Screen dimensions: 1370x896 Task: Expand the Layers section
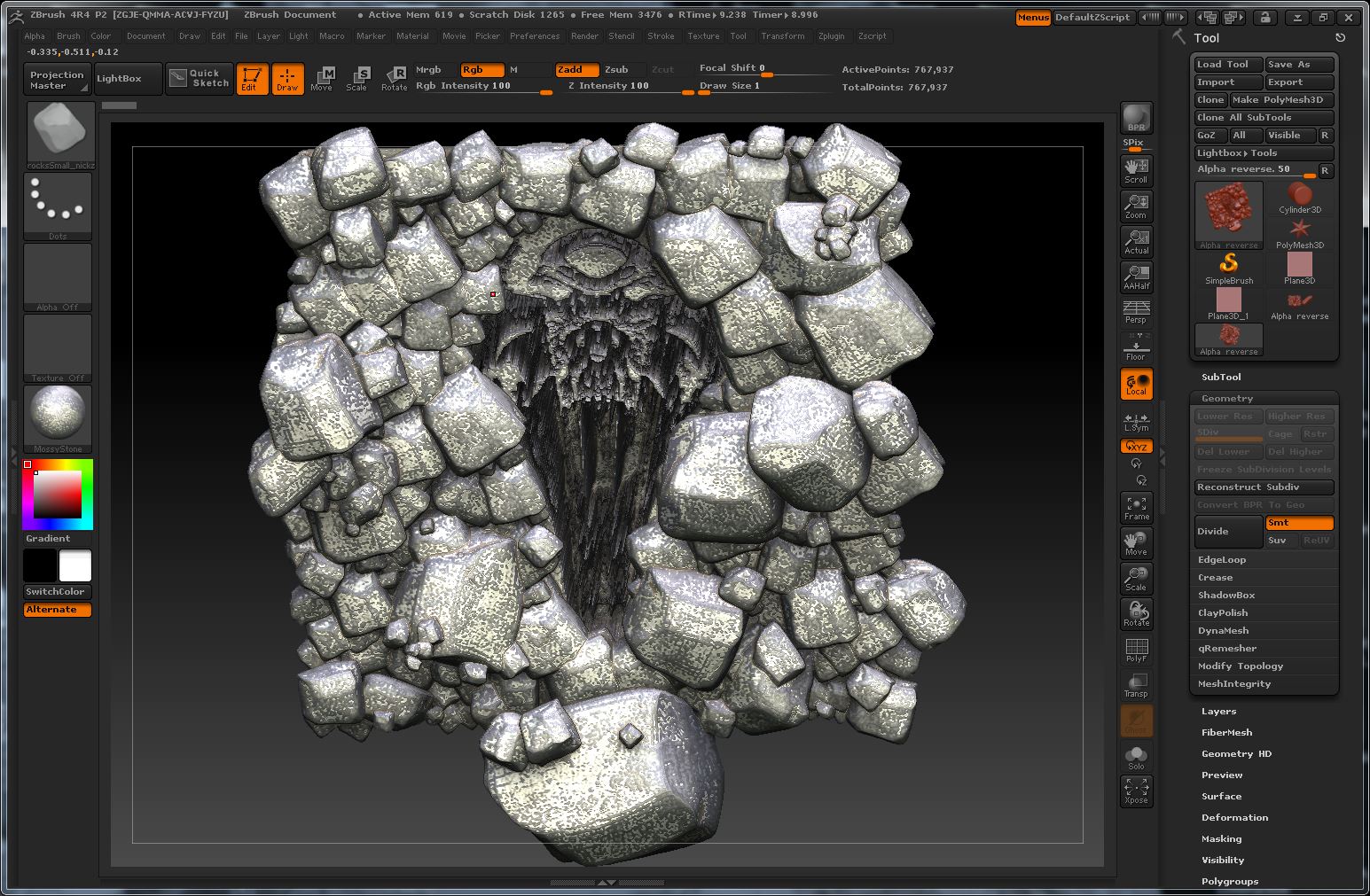[1218, 711]
